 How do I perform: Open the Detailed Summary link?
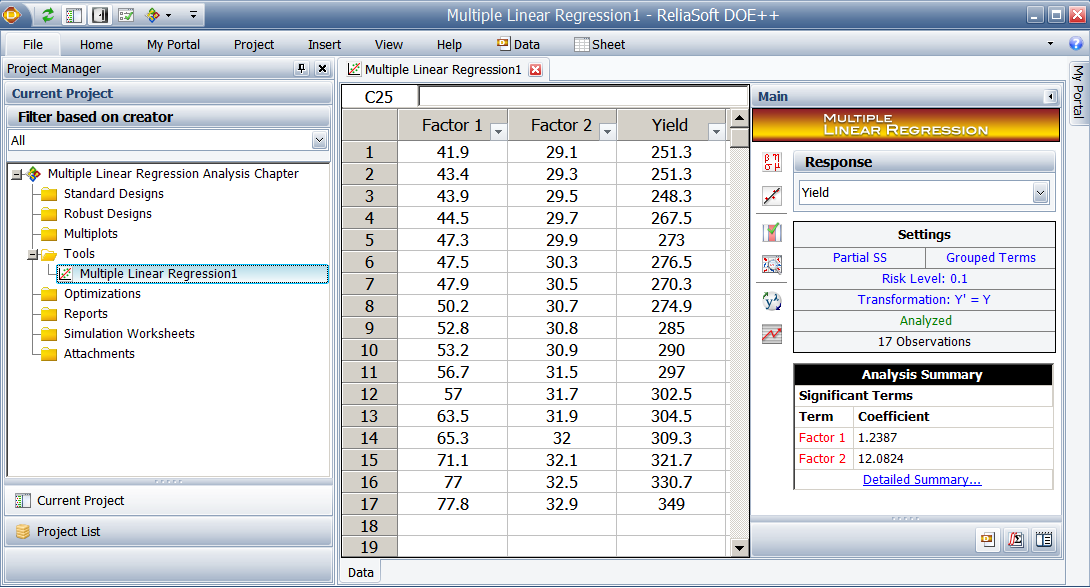coord(922,480)
